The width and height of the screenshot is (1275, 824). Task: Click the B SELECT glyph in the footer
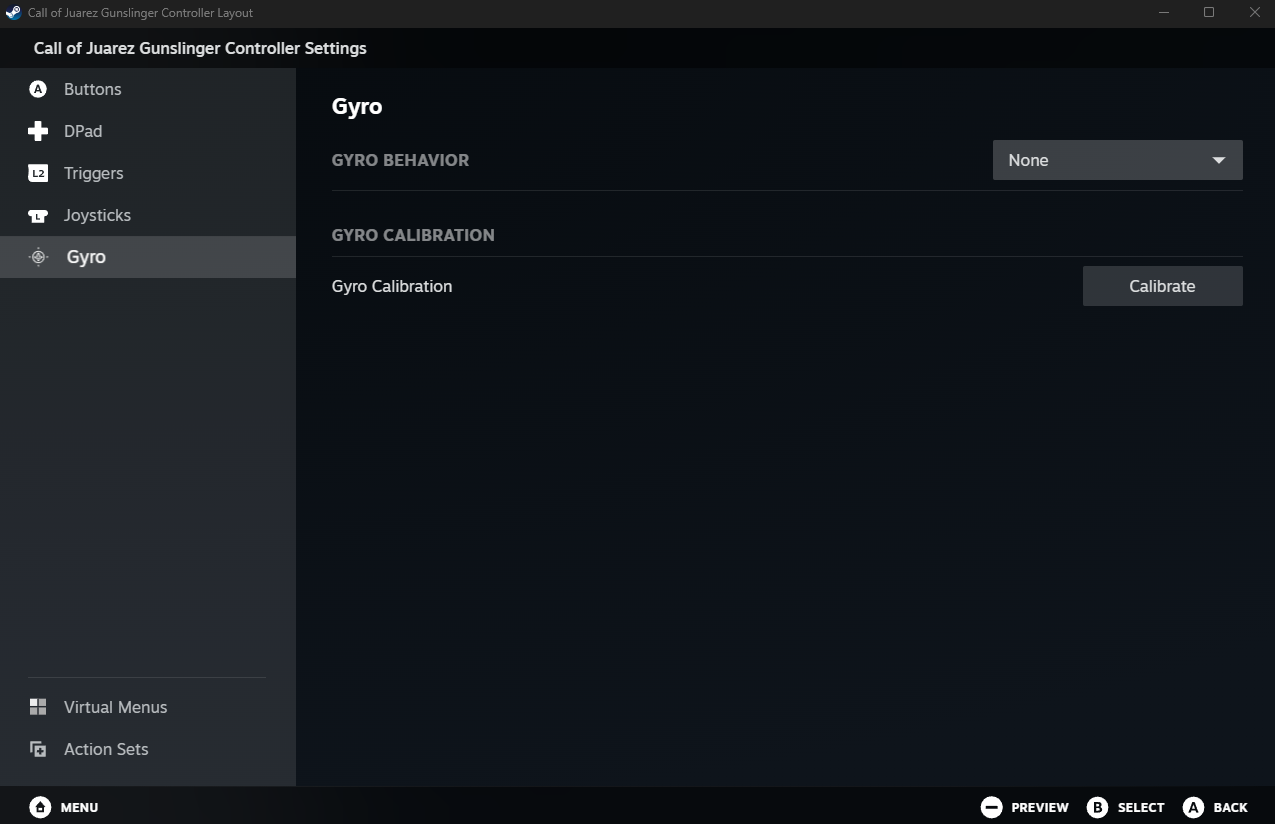[x=1097, y=807]
